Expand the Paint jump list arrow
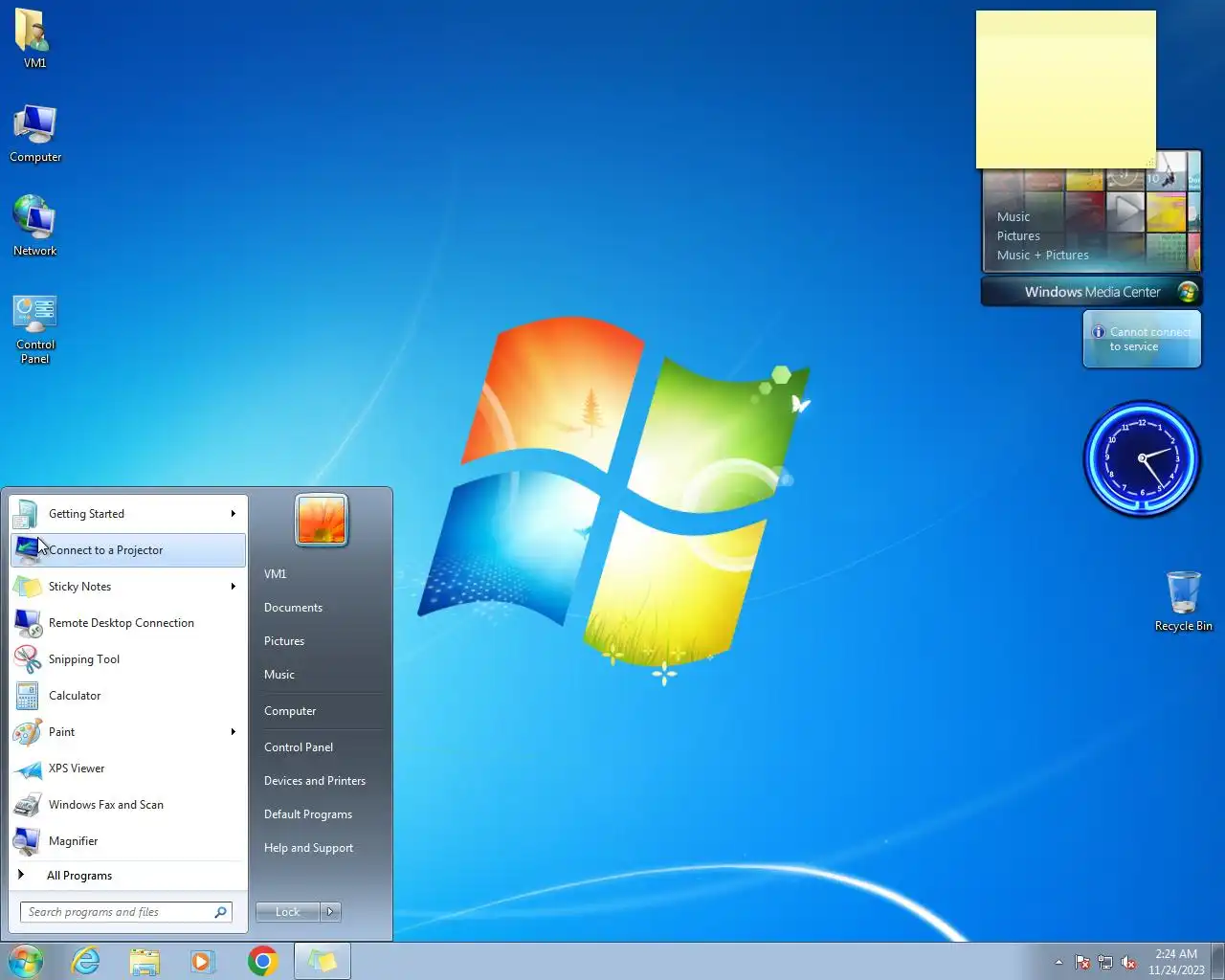Screen dimensions: 1225x980 click(233, 732)
